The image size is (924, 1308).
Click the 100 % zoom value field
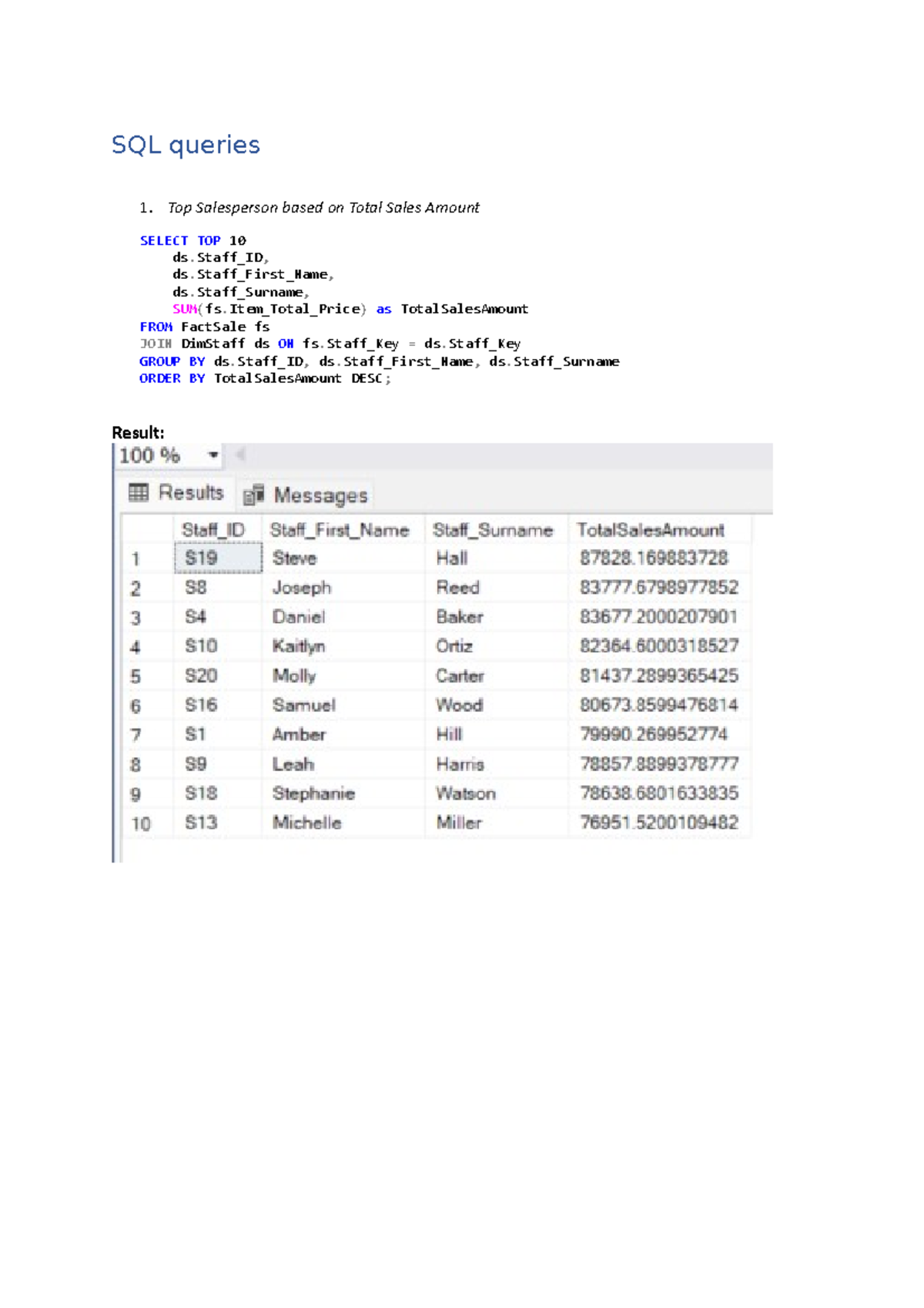pyautogui.click(x=151, y=455)
